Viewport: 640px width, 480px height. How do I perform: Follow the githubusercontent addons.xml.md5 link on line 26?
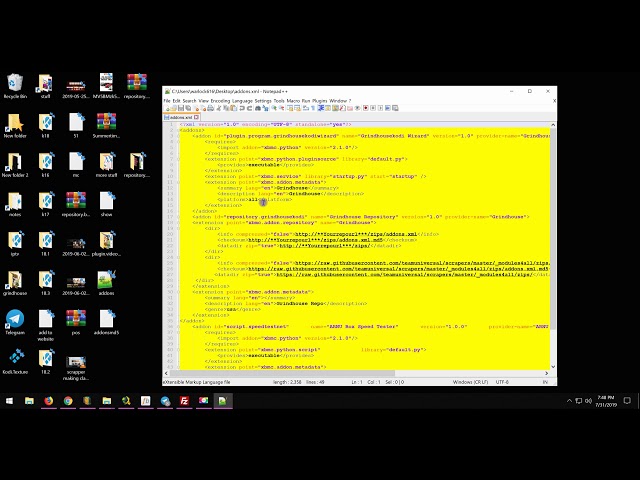[399, 269]
